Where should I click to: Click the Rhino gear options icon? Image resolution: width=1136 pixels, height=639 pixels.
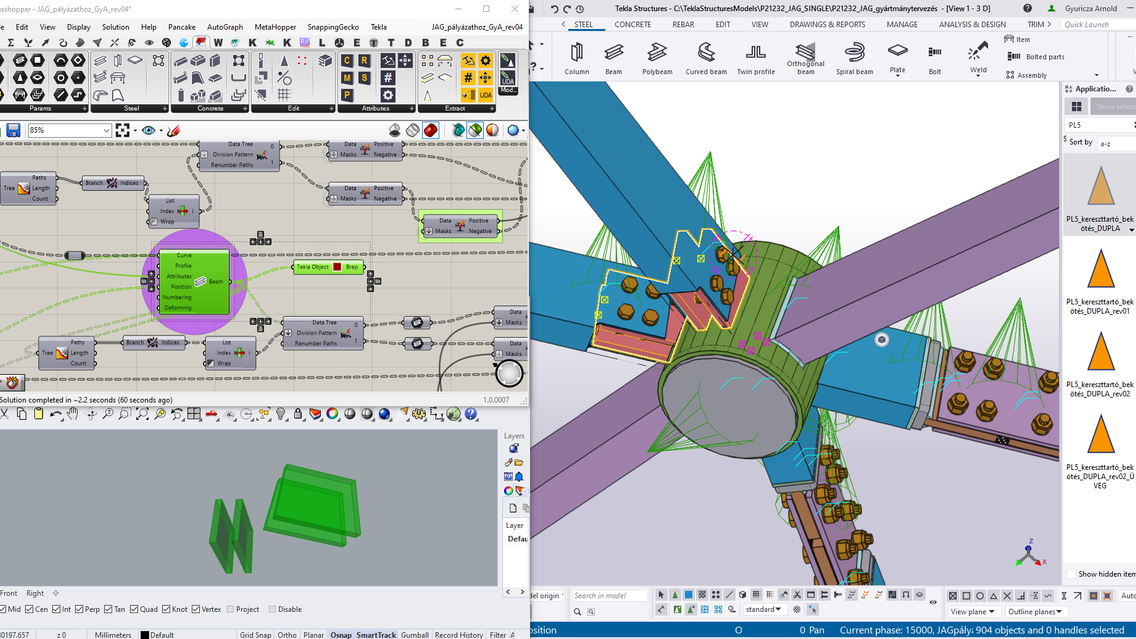click(x=419, y=414)
